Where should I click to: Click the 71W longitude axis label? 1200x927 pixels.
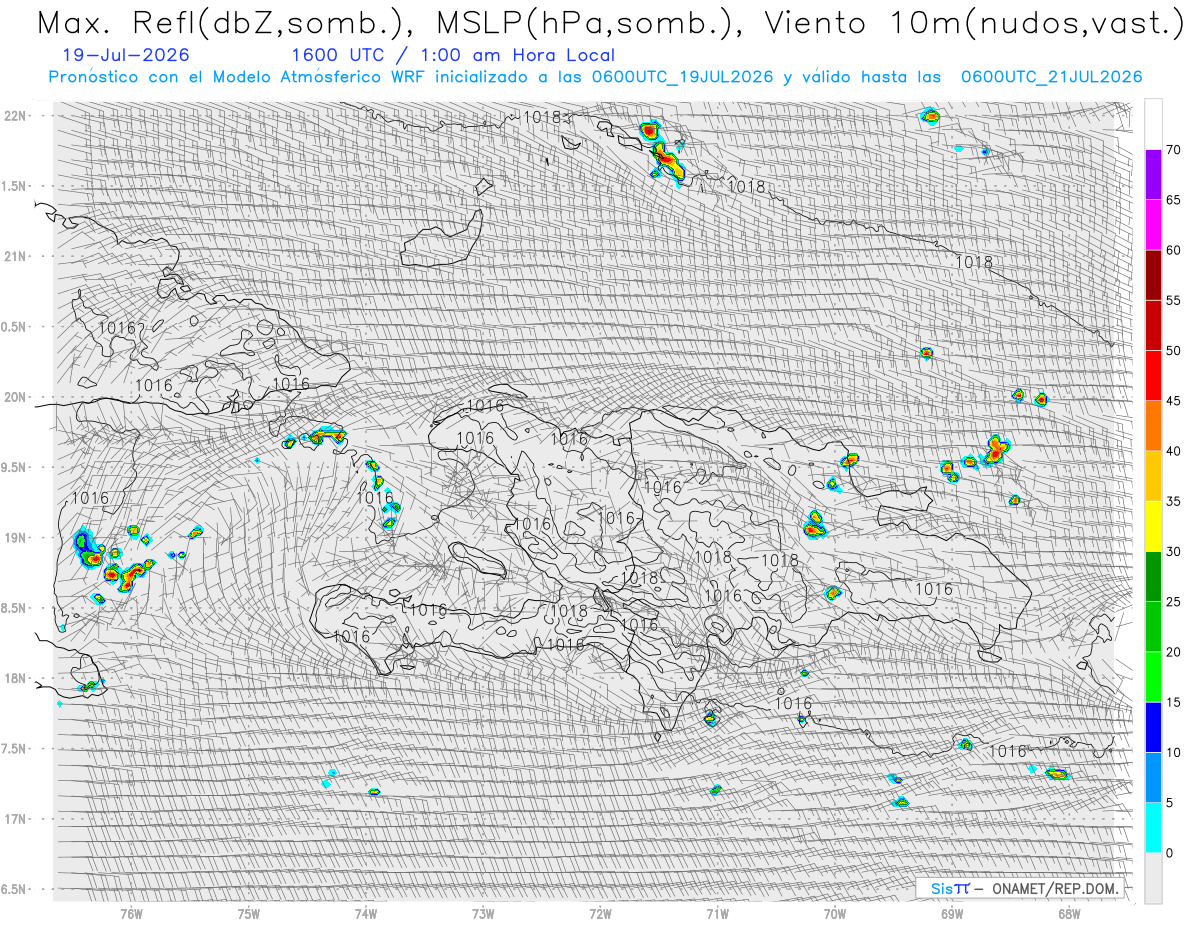tap(717, 912)
